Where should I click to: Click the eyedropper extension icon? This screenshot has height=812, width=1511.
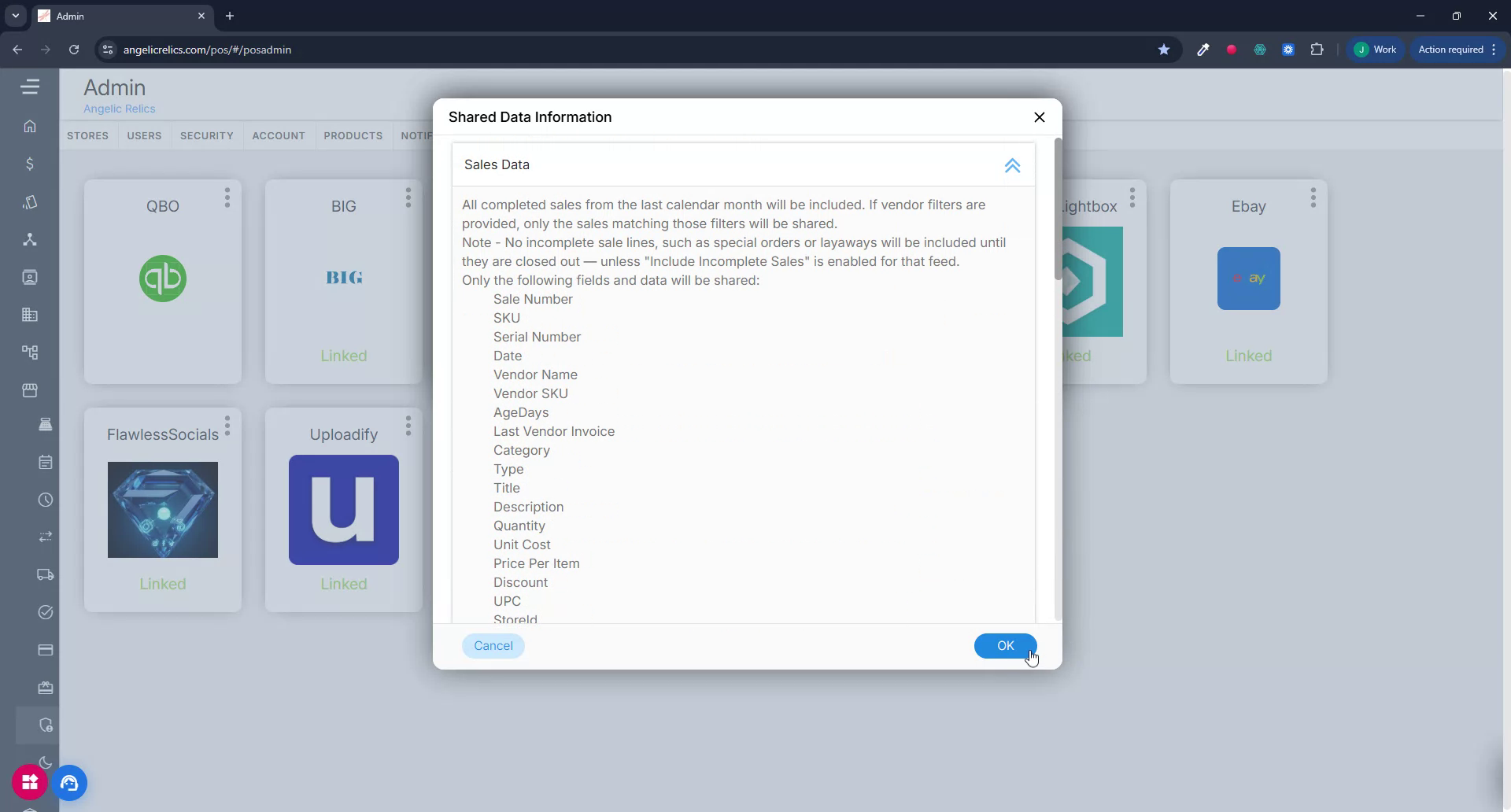click(1203, 50)
